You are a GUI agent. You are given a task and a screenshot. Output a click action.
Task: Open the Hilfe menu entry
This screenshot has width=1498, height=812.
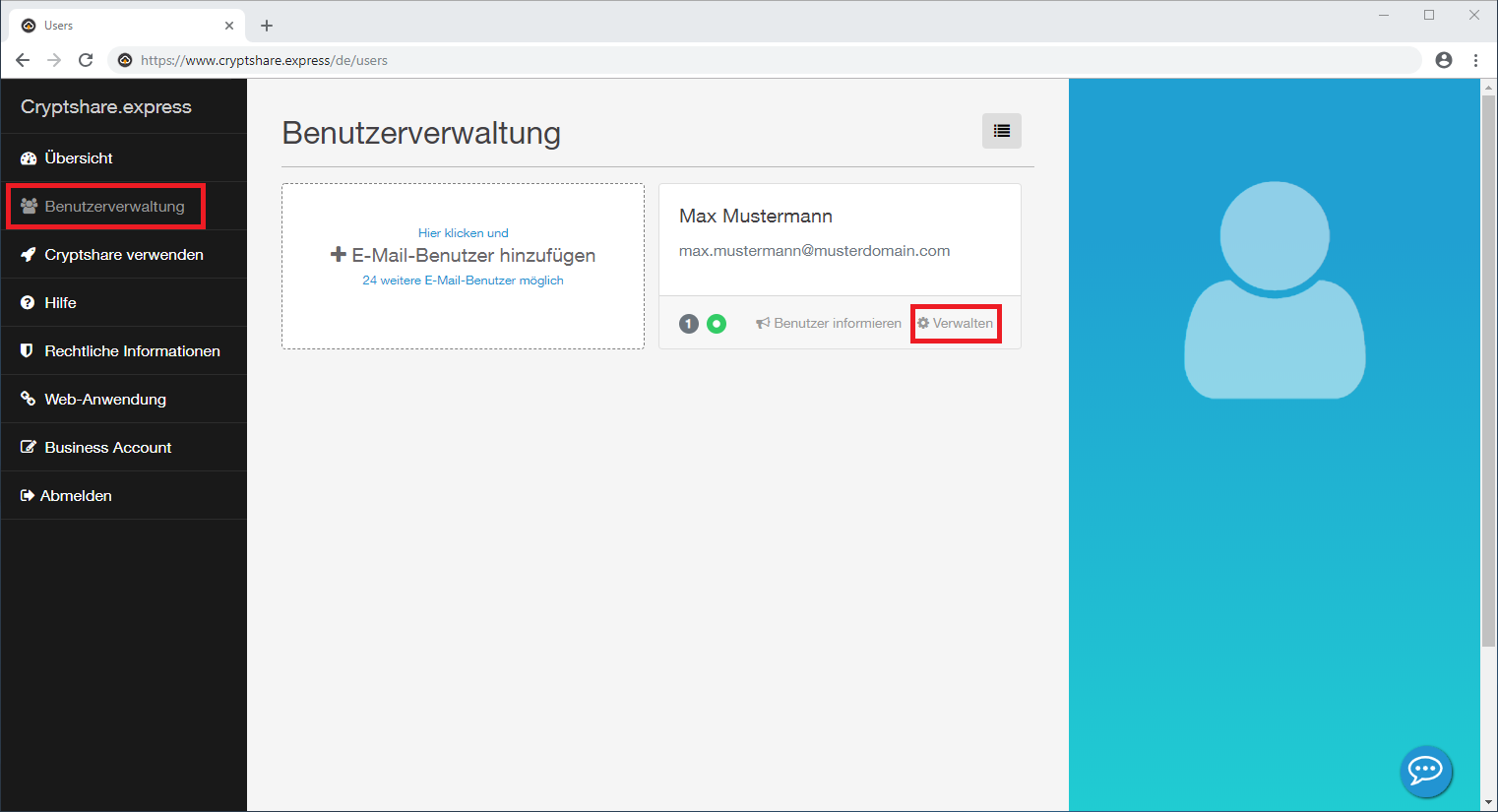[x=60, y=303]
